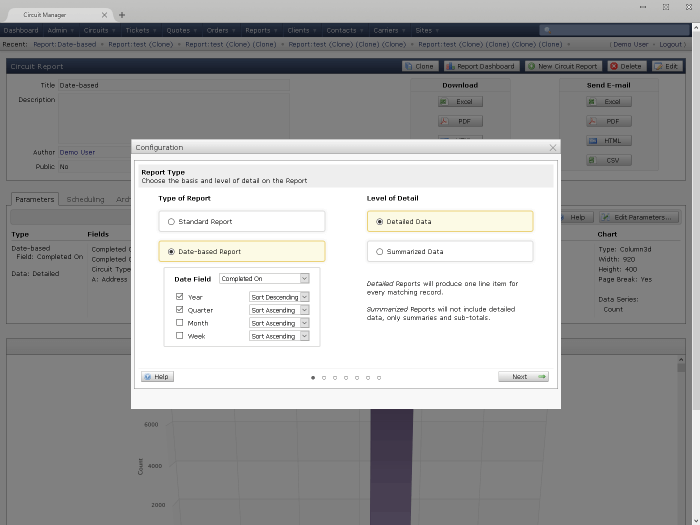Screen dimensions: 700x525
Task: Switch to the Scheduling tab
Action: click(x=85, y=199)
